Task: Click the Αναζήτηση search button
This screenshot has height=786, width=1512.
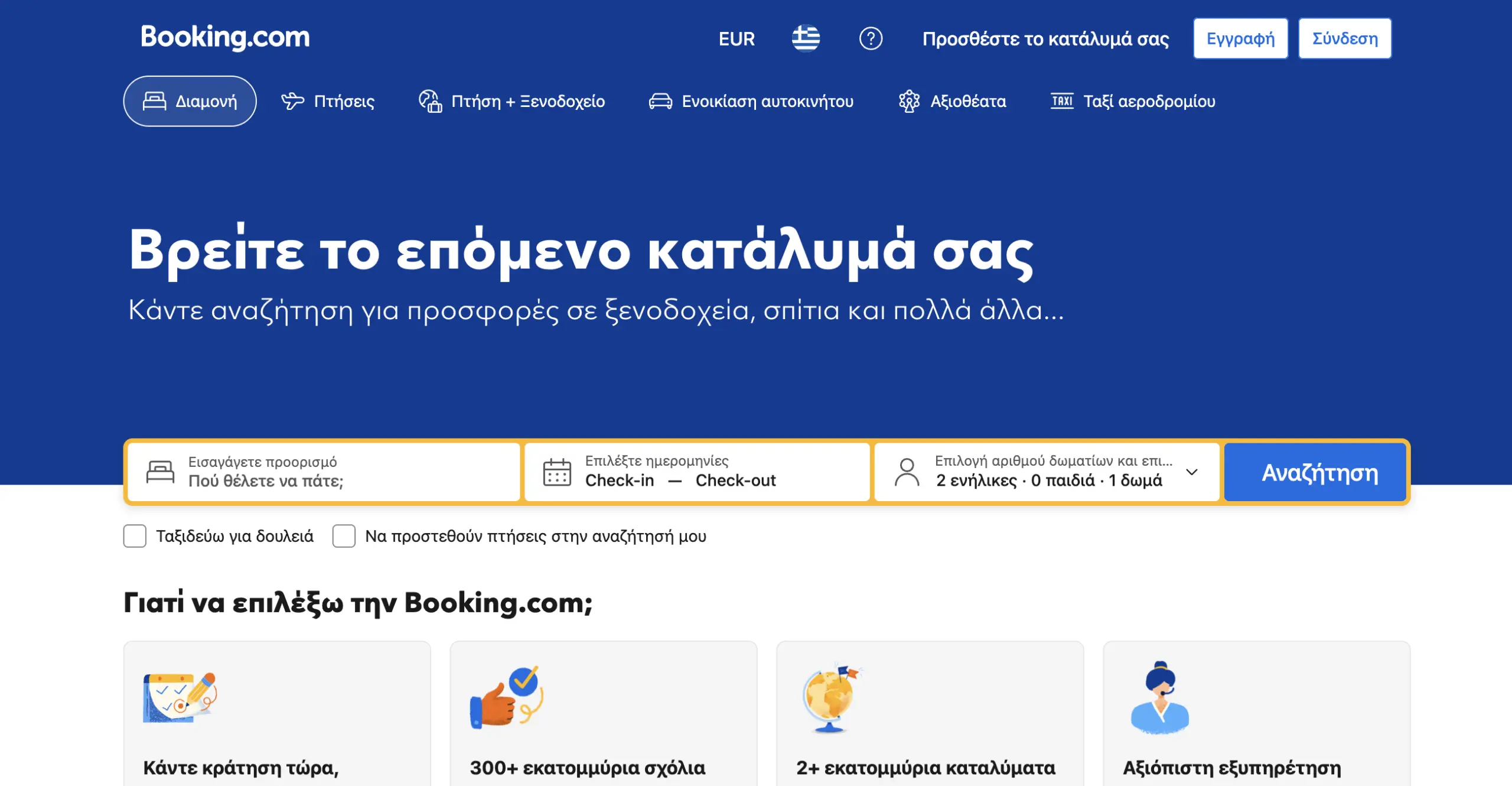Action: tap(1315, 472)
